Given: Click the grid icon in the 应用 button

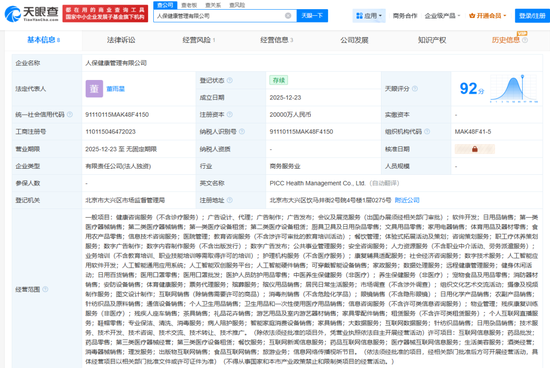Looking at the screenshot, I should (x=359, y=16).
